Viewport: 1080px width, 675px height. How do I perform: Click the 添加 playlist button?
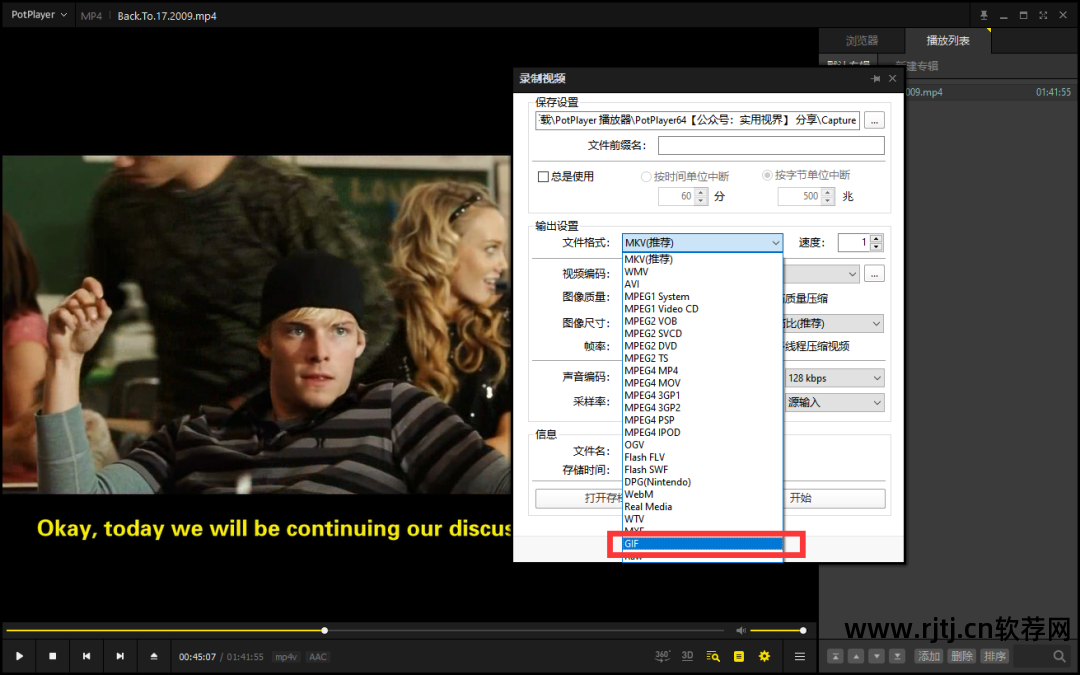coord(928,656)
